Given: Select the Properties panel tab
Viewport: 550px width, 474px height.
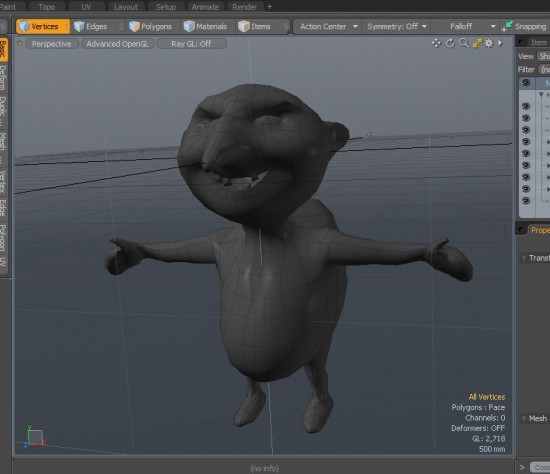Looking at the screenshot, I should pyautogui.click(x=539, y=230).
